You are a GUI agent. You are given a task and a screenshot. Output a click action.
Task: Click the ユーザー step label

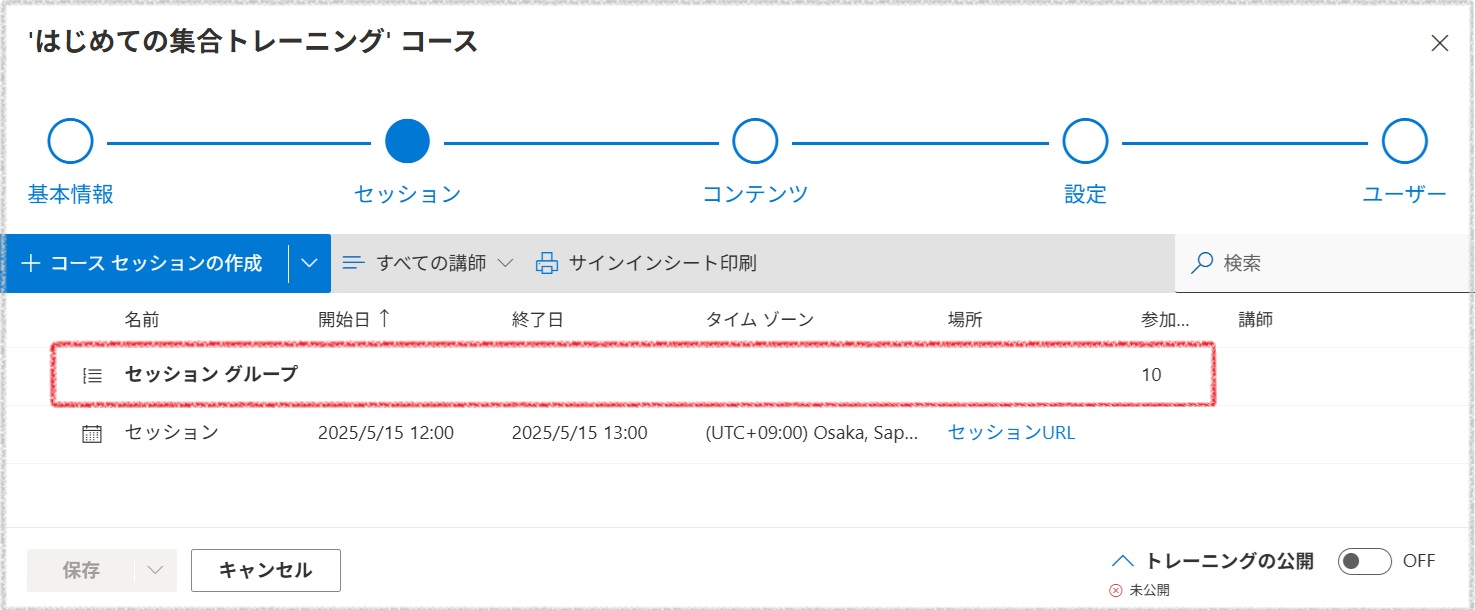coord(1404,194)
